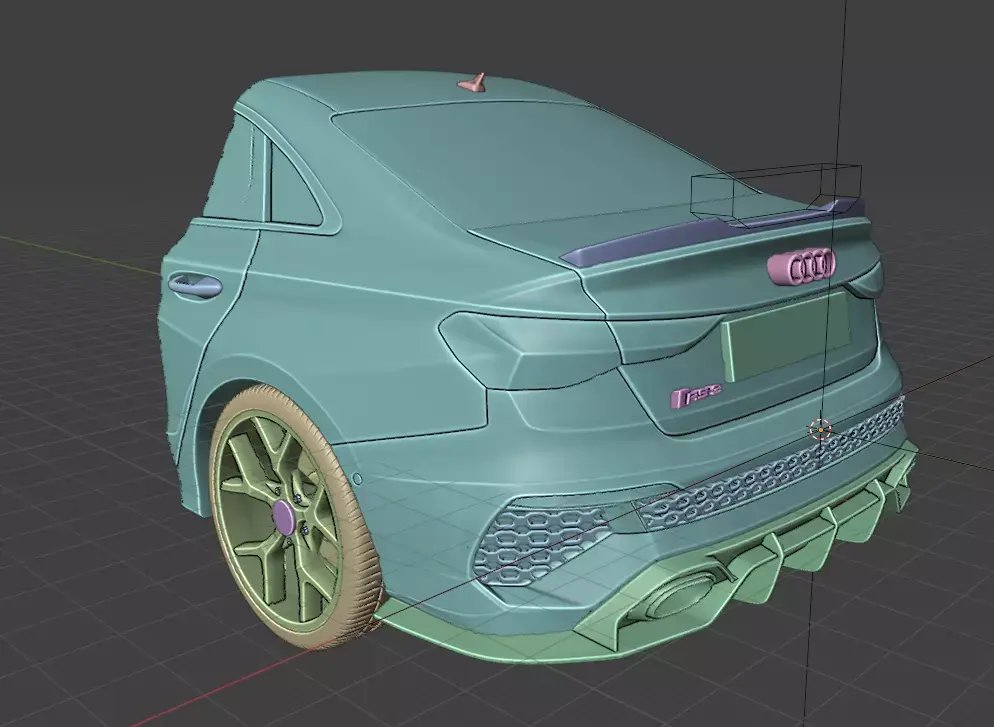Select the wireframe box above spoiler
The width and height of the screenshot is (994, 727).
(x=776, y=193)
